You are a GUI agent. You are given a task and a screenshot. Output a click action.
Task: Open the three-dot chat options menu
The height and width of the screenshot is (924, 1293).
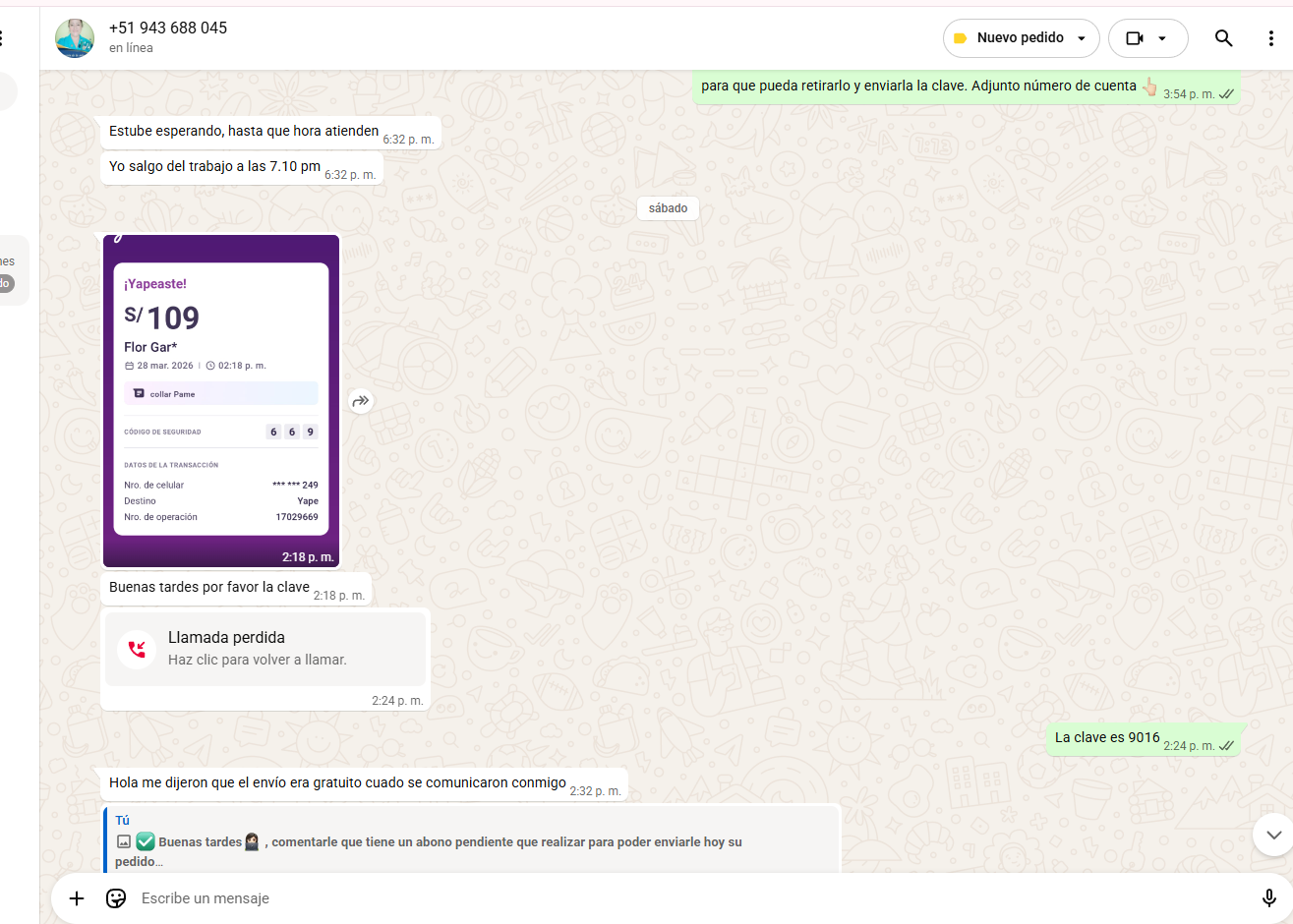click(x=1270, y=38)
